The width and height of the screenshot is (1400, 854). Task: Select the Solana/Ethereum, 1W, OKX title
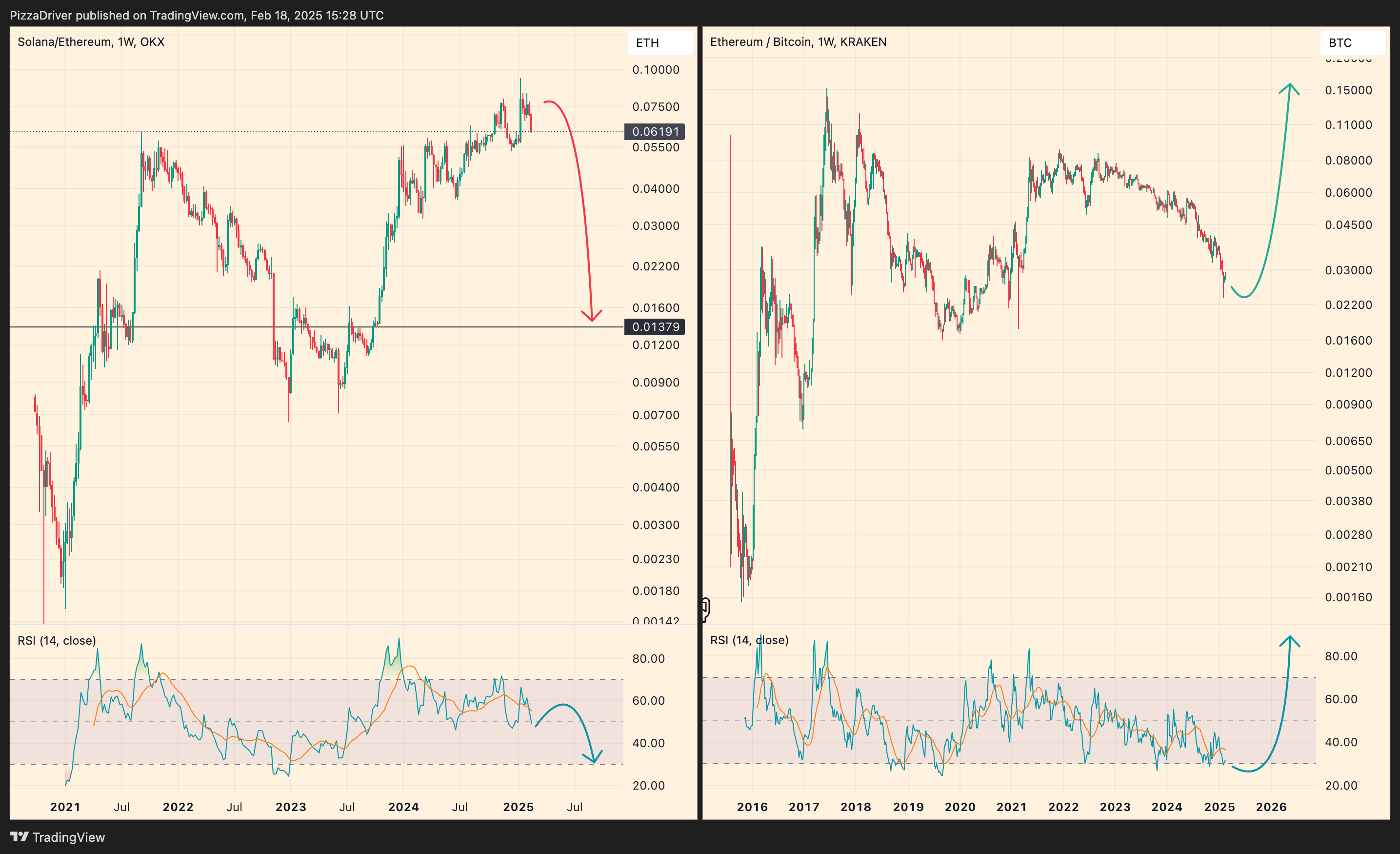[91, 41]
